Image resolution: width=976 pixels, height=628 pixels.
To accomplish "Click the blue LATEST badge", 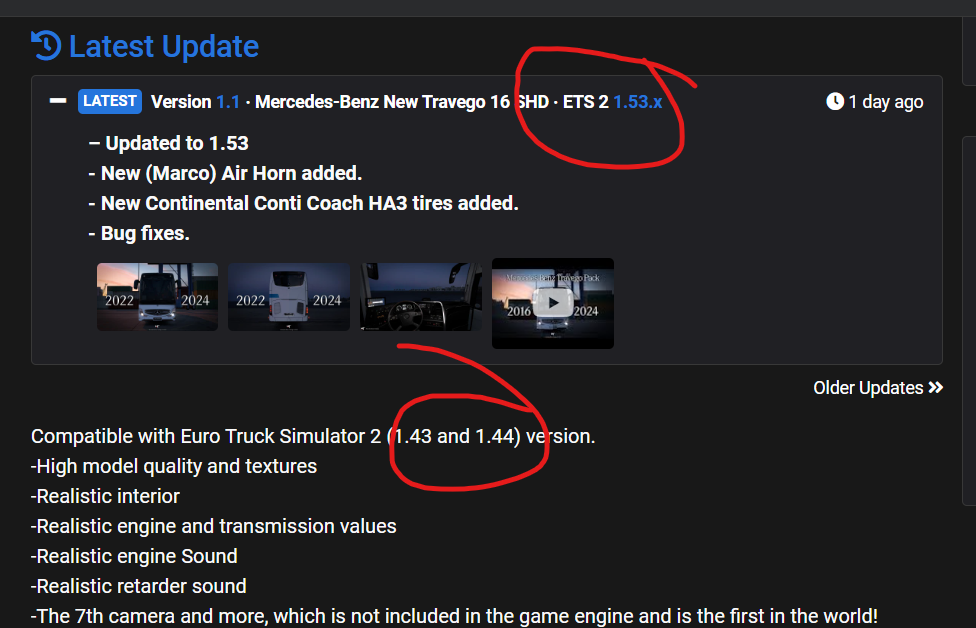I will [110, 101].
